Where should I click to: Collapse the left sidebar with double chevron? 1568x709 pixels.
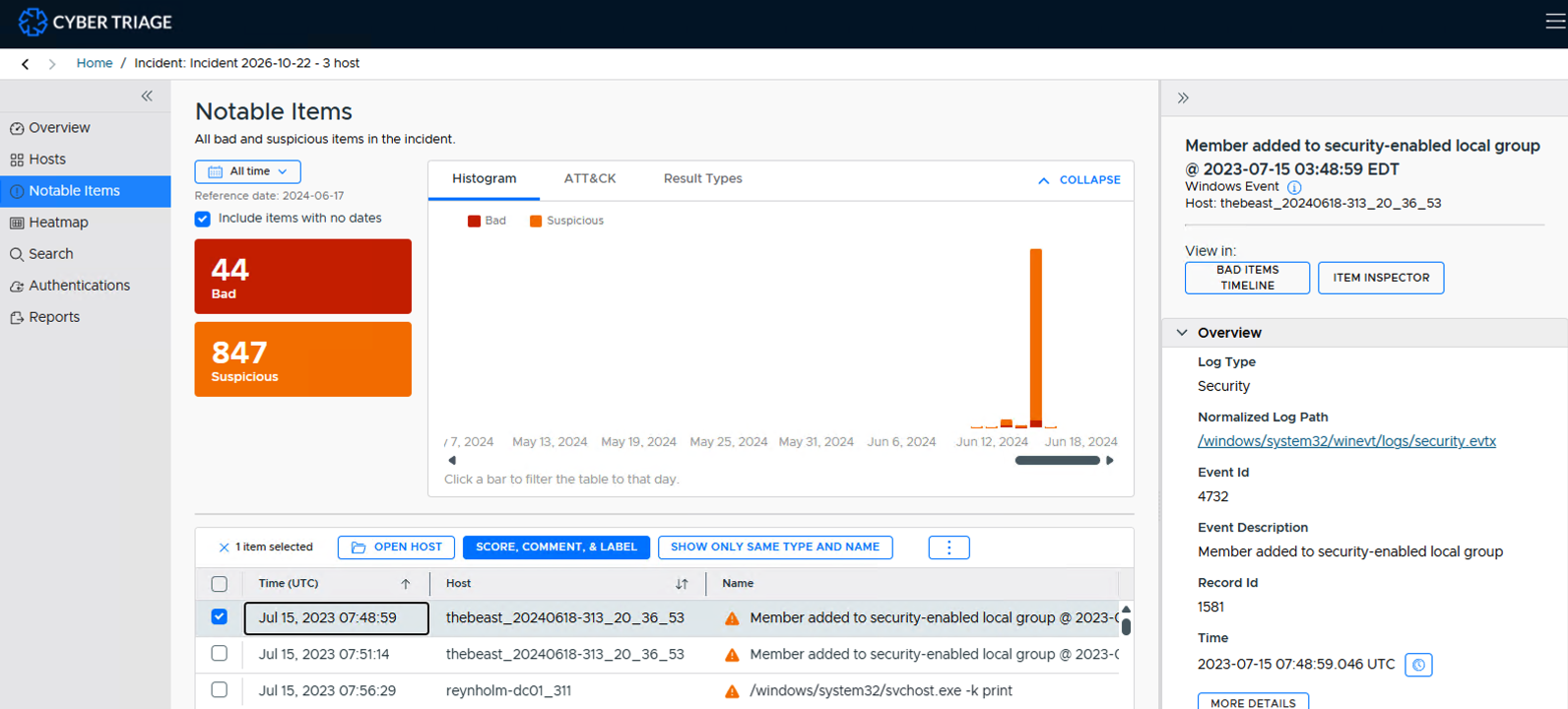point(147,96)
